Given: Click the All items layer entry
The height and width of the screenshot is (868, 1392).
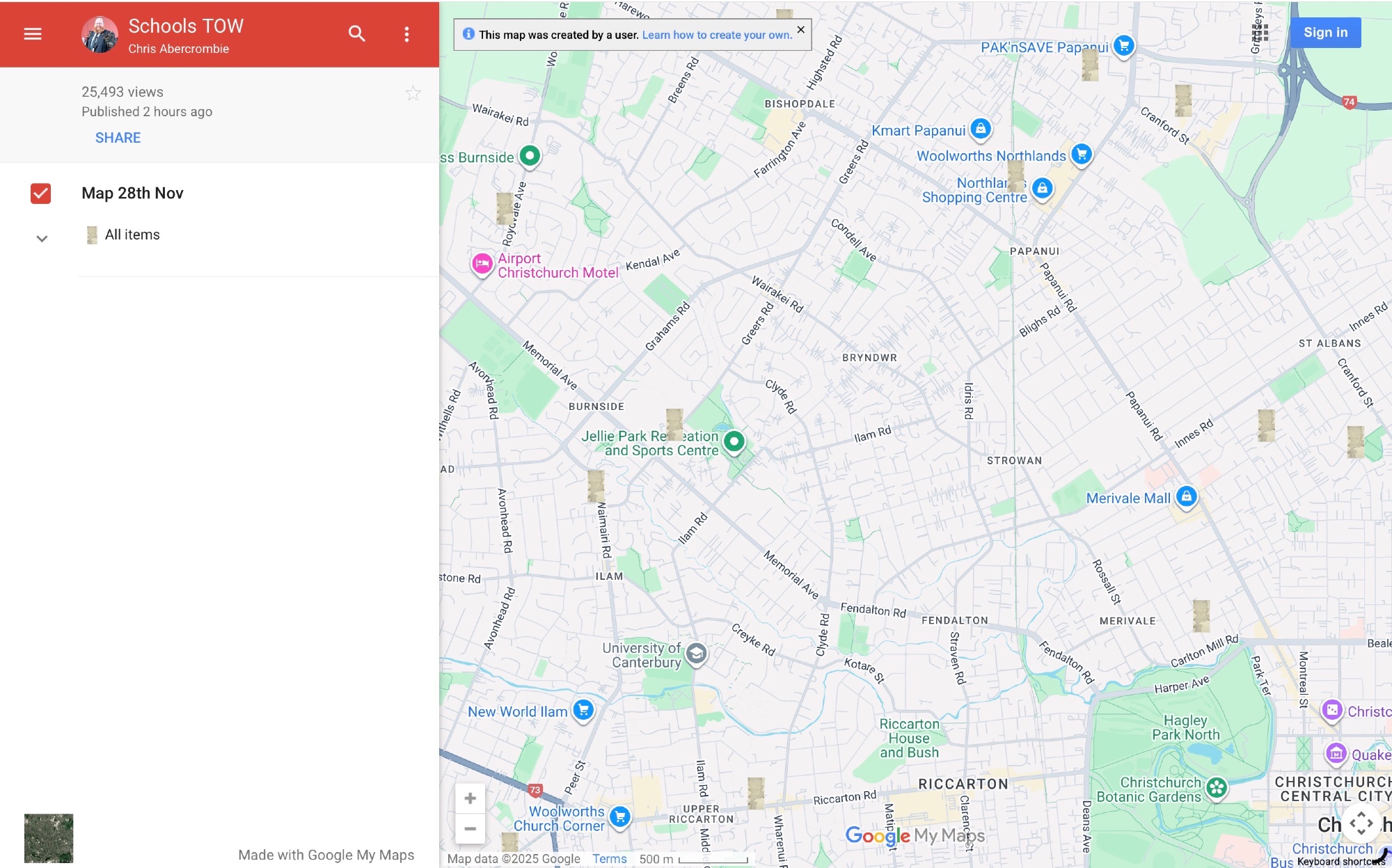Looking at the screenshot, I should click(x=132, y=235).
